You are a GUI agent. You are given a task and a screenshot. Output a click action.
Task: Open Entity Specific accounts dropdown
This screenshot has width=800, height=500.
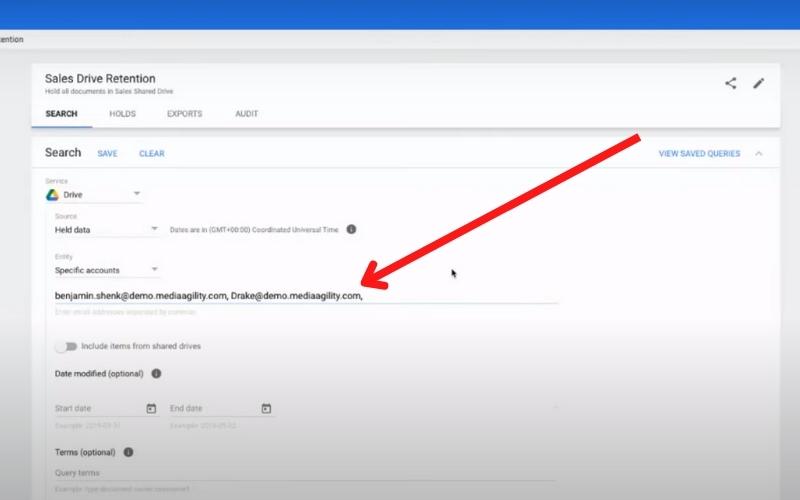click(107, 270)
